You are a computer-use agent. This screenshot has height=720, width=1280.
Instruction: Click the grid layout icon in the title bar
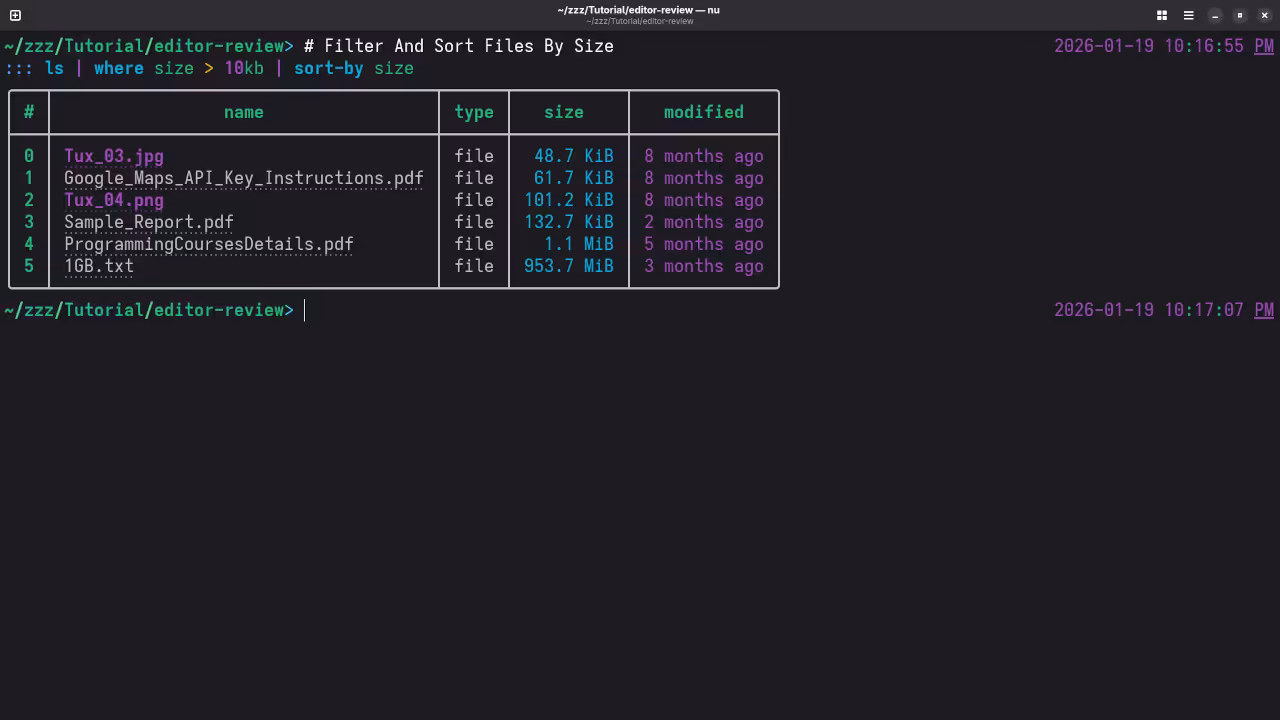click(1161, 15)
